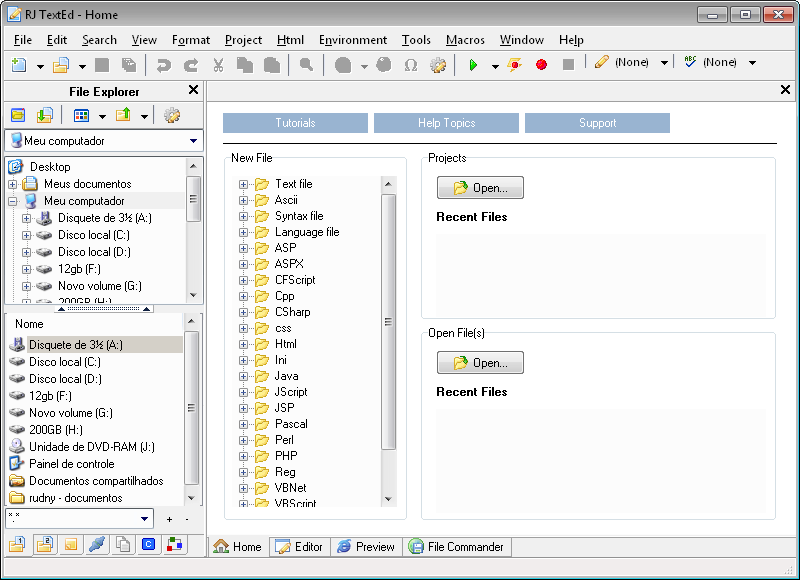Open the Run button dropdown arrow
800x580 pixels.
click(x=495, y=66)
